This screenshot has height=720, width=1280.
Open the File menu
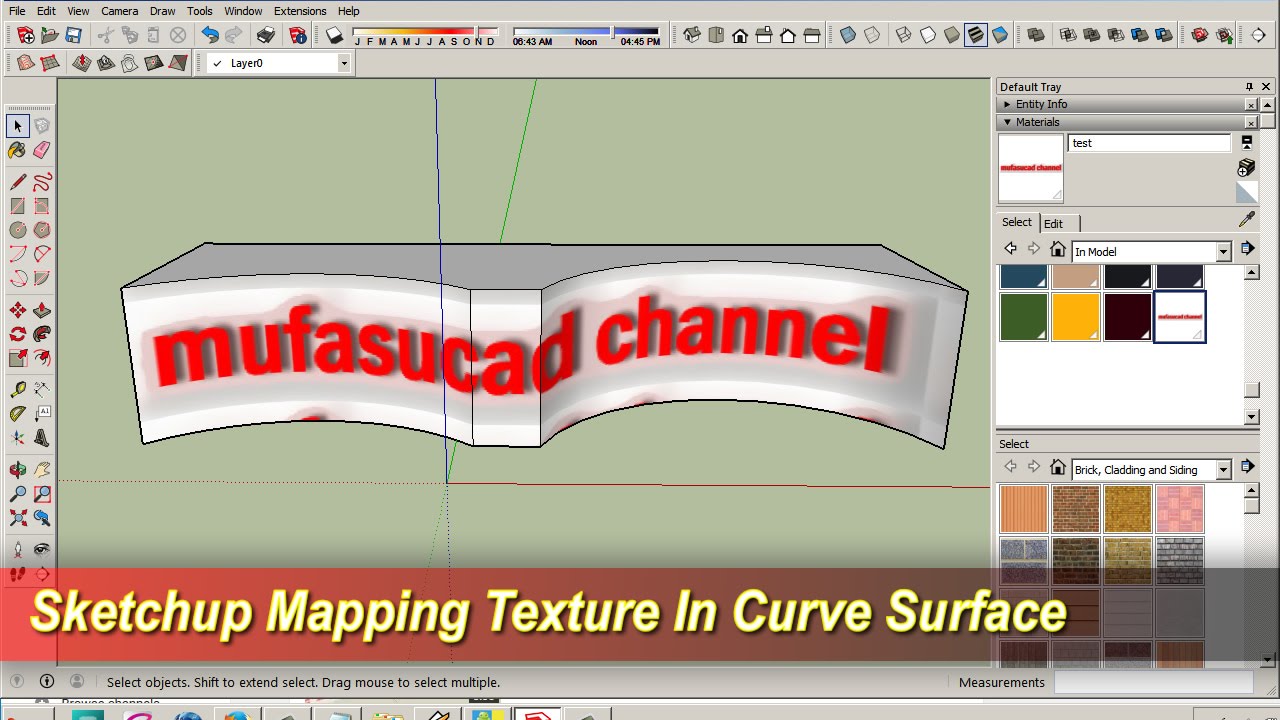17,11
